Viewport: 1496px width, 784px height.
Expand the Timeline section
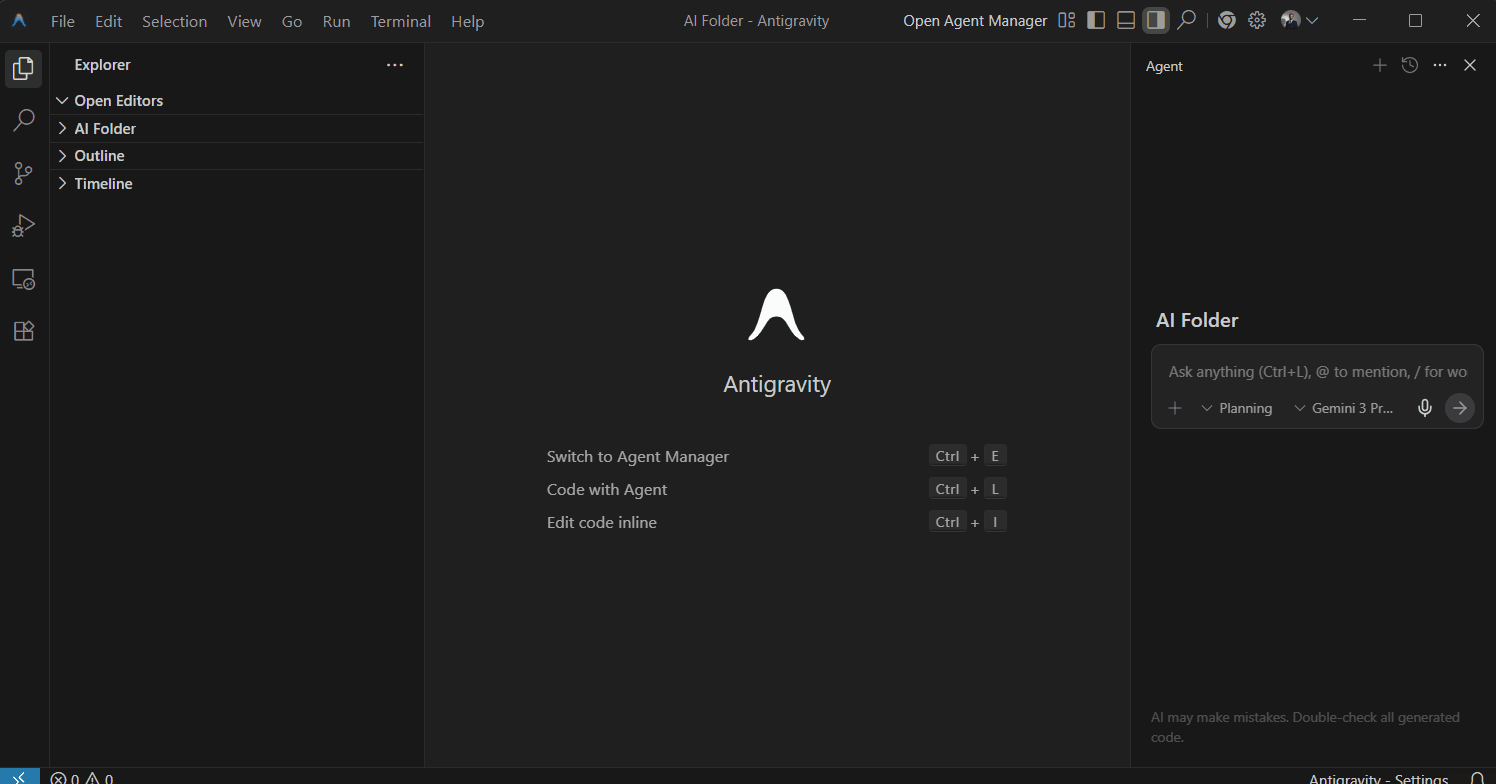pos(237,184)
